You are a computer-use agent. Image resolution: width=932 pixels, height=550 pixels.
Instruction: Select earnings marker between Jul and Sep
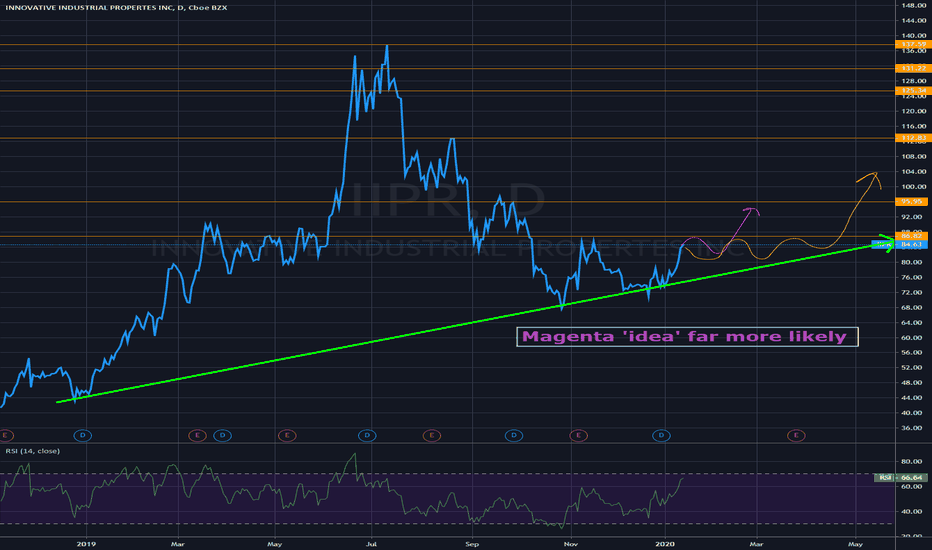432,435
